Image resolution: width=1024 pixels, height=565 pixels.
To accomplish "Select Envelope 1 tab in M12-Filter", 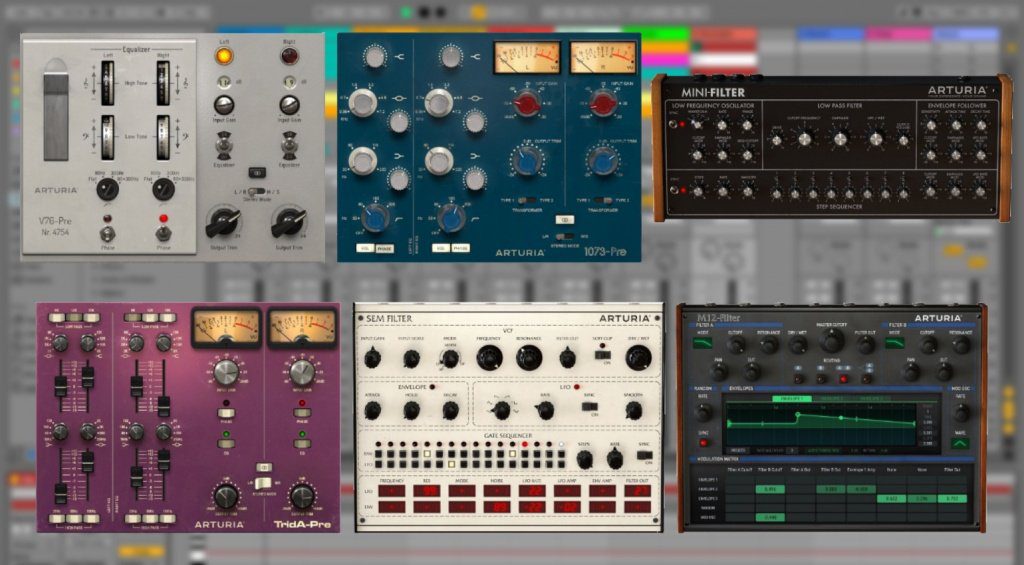I will pos(792,398).
